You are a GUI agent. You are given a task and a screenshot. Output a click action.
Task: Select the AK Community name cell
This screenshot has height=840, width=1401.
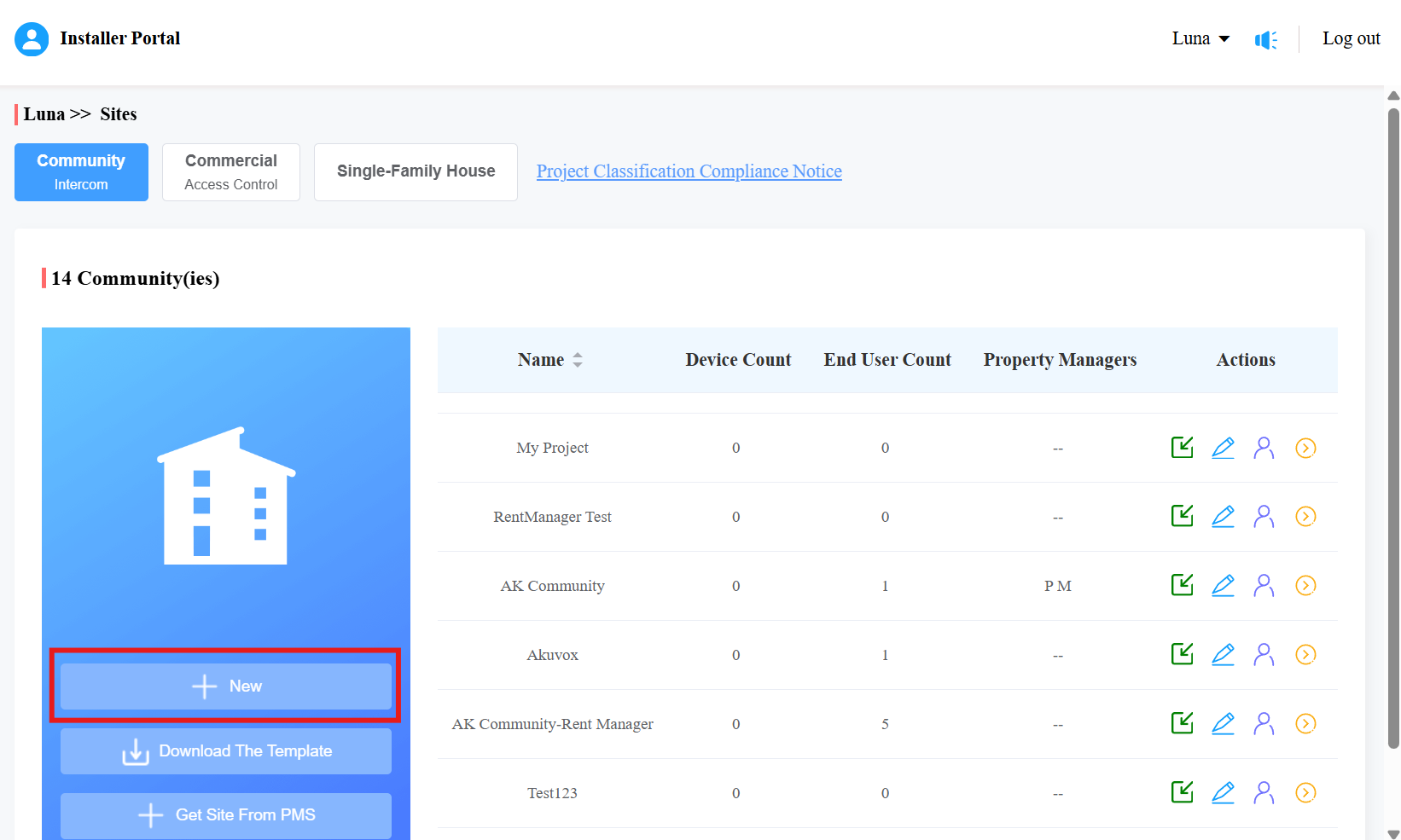coord(552,586)
